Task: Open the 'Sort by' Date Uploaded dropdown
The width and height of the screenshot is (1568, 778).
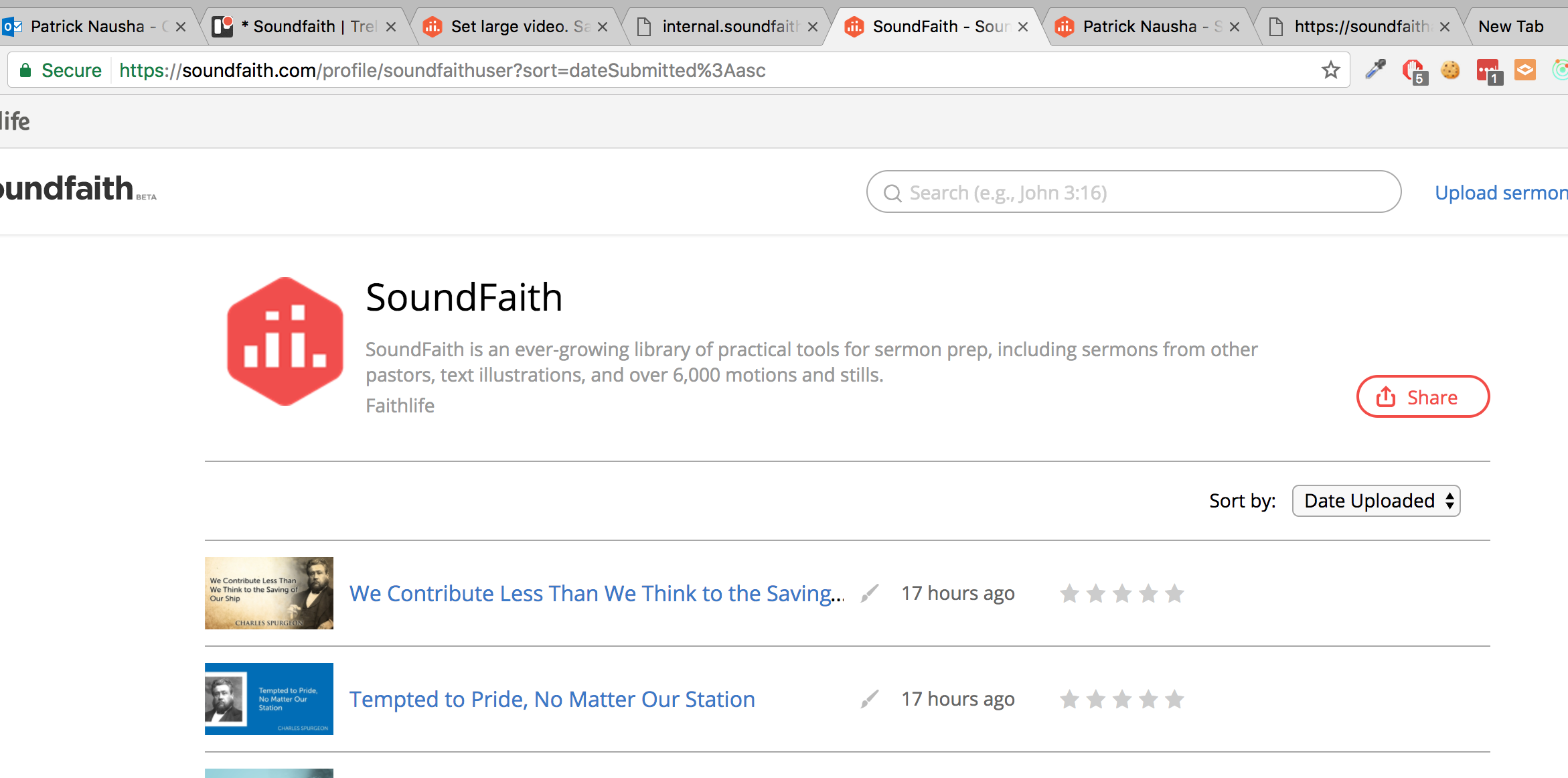Action: (x=1376, y=501)
